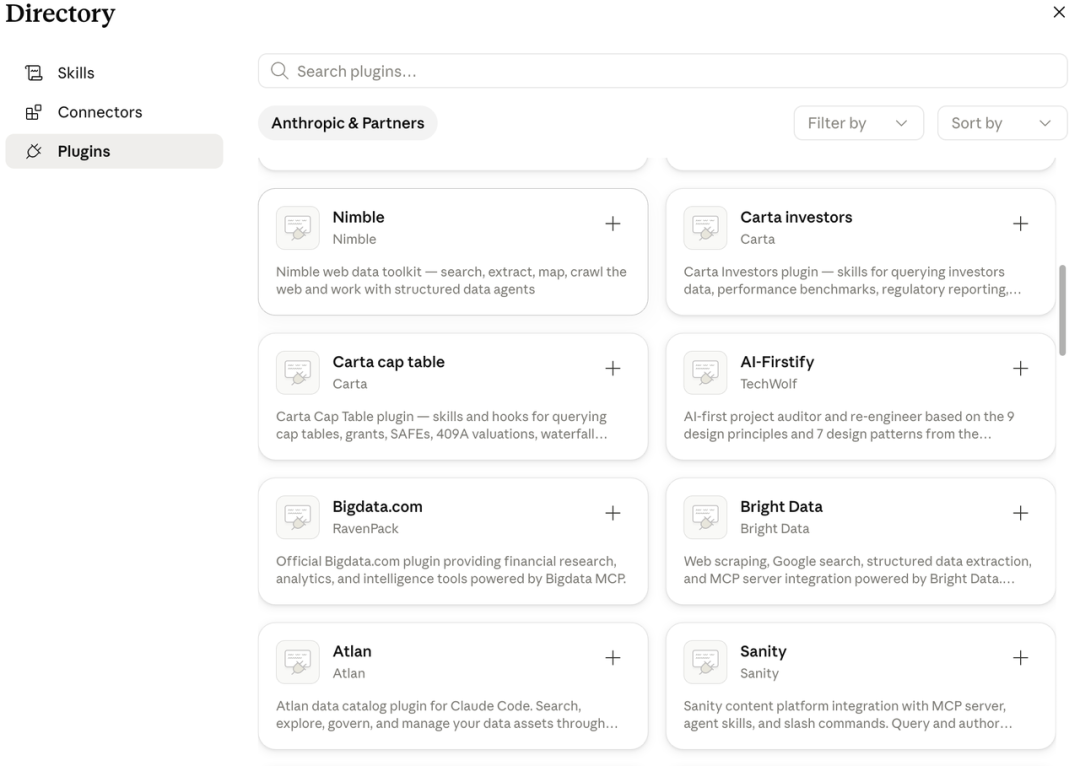Open the Atlan plugin title
1080x766 pixels.
352,651
